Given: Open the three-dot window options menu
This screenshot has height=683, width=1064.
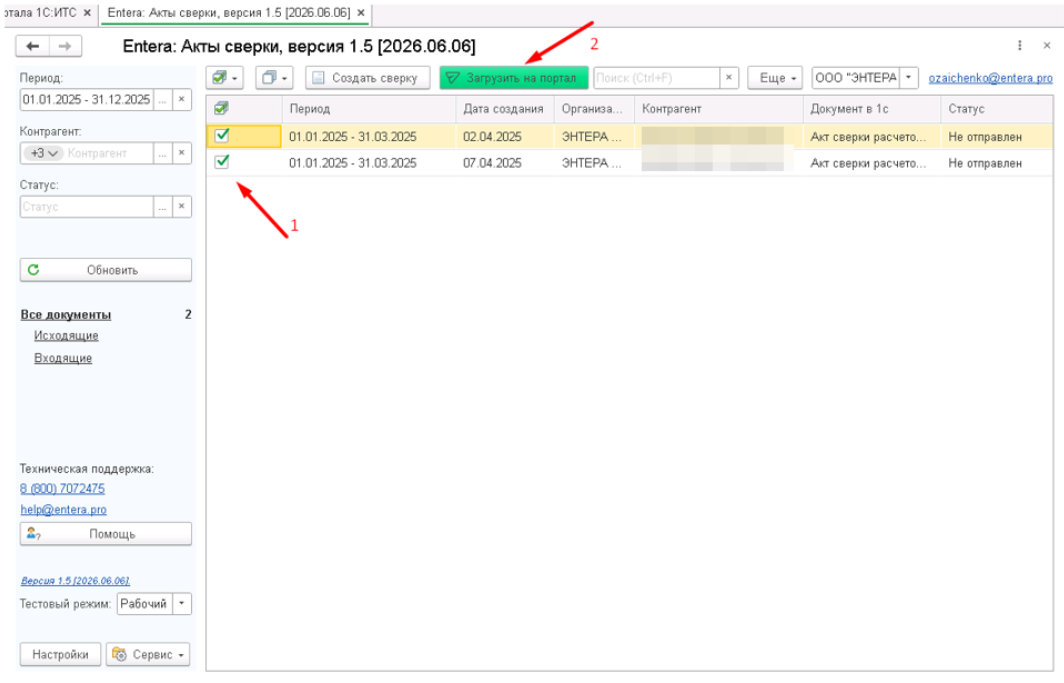Looking at the screenshot, I should (1019, 45).
